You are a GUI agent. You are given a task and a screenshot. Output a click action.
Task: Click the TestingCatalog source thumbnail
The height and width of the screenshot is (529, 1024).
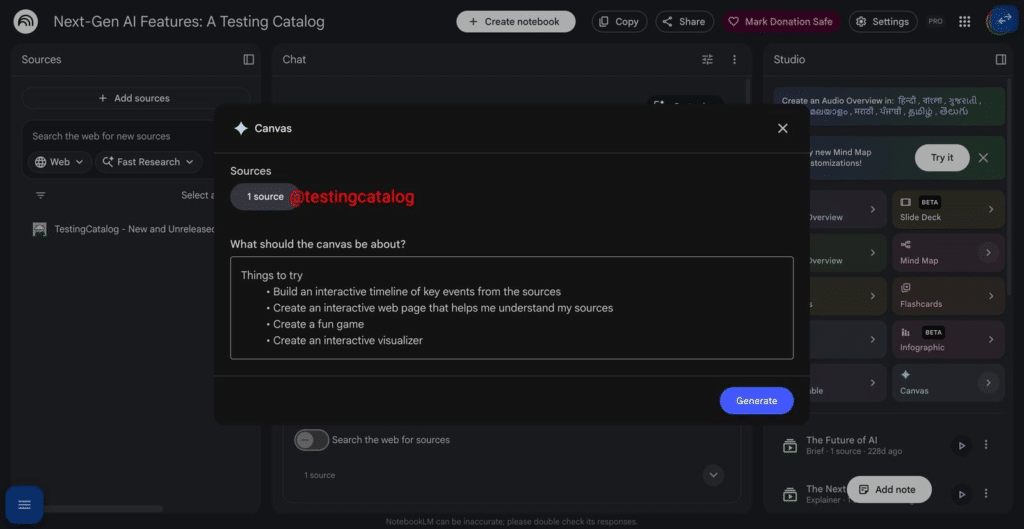point(40,229)
